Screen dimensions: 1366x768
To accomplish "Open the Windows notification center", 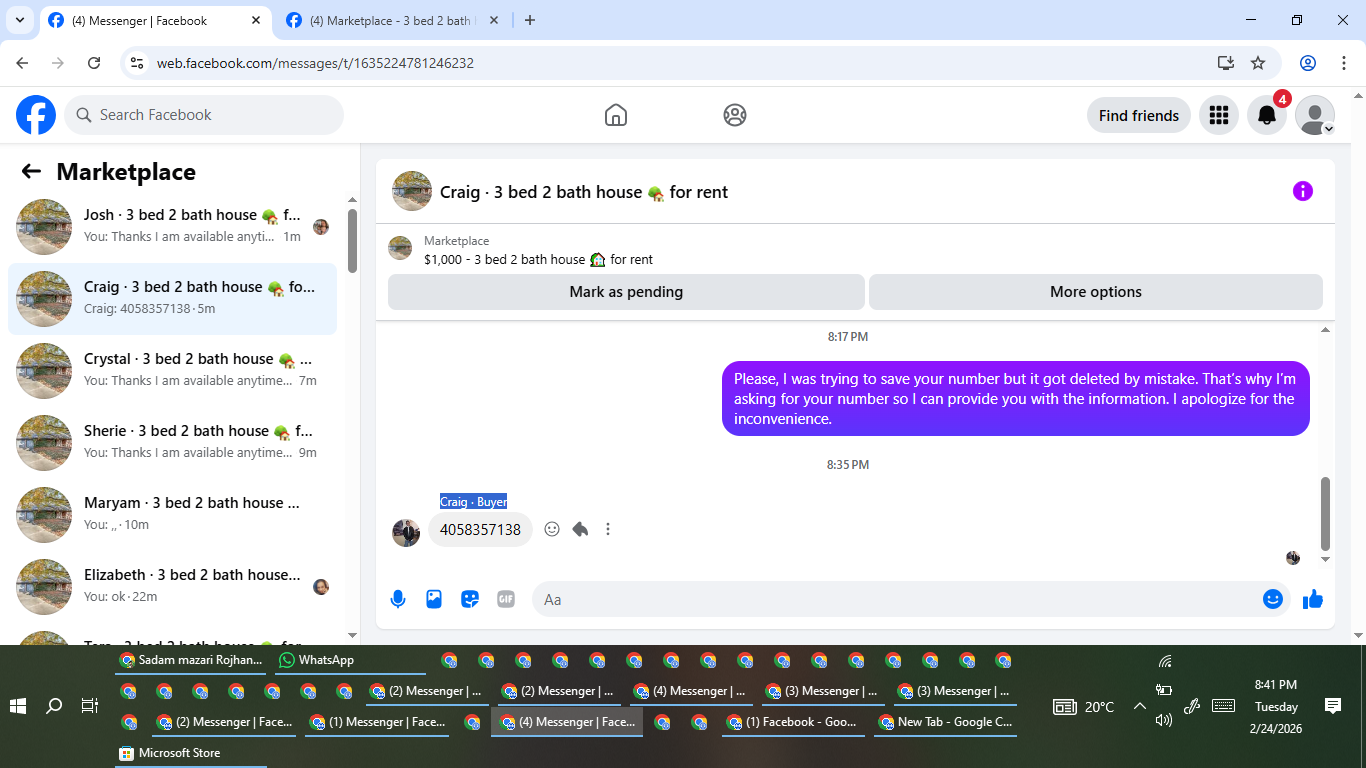I will pyautogui.click(x=1332, y=706).
